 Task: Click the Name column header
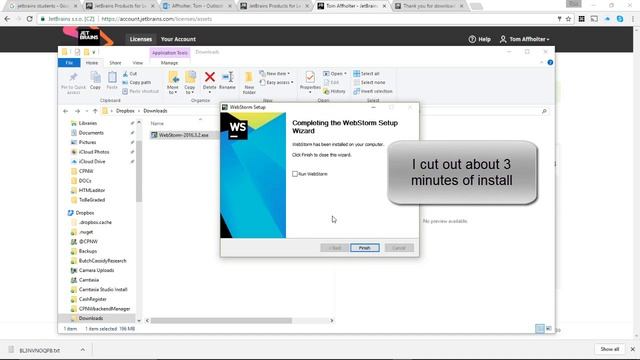pos(157,123)
